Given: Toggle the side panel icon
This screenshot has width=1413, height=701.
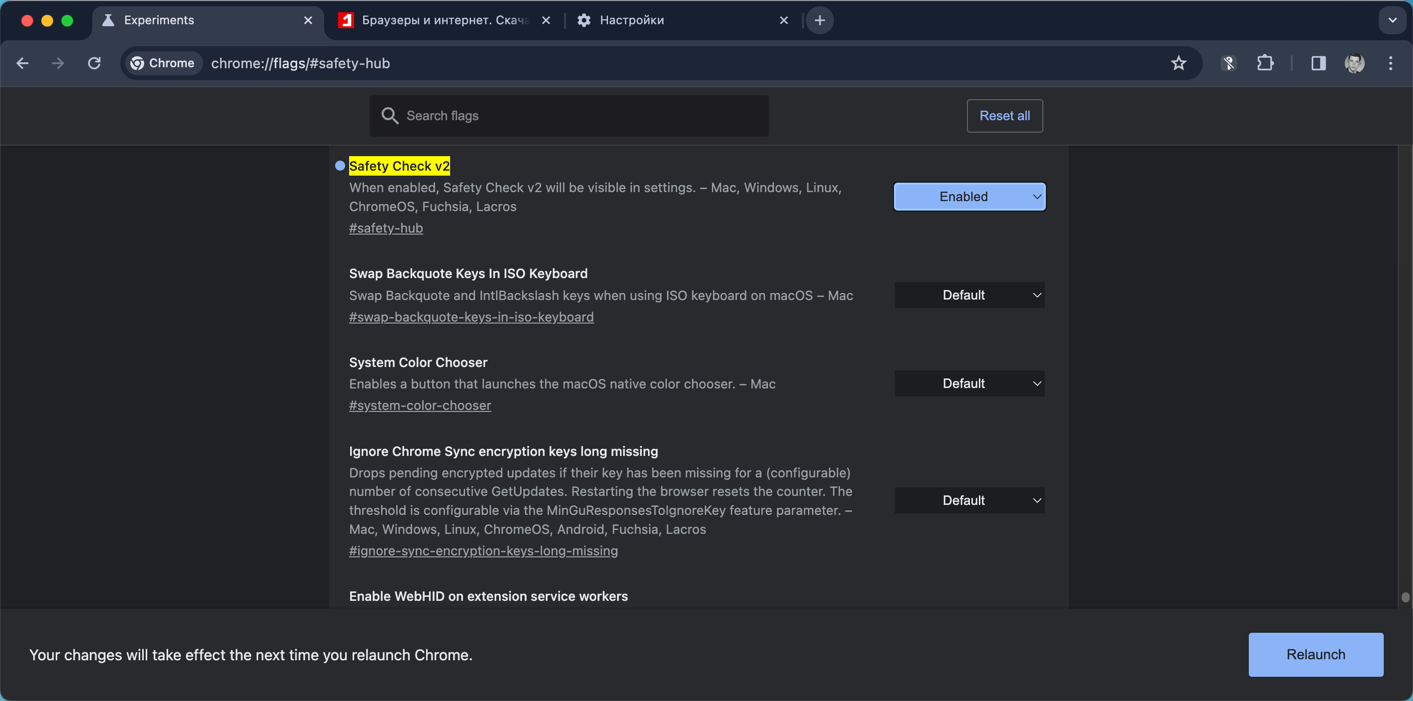Looking at the screenshot, I should coord(1318,63).
